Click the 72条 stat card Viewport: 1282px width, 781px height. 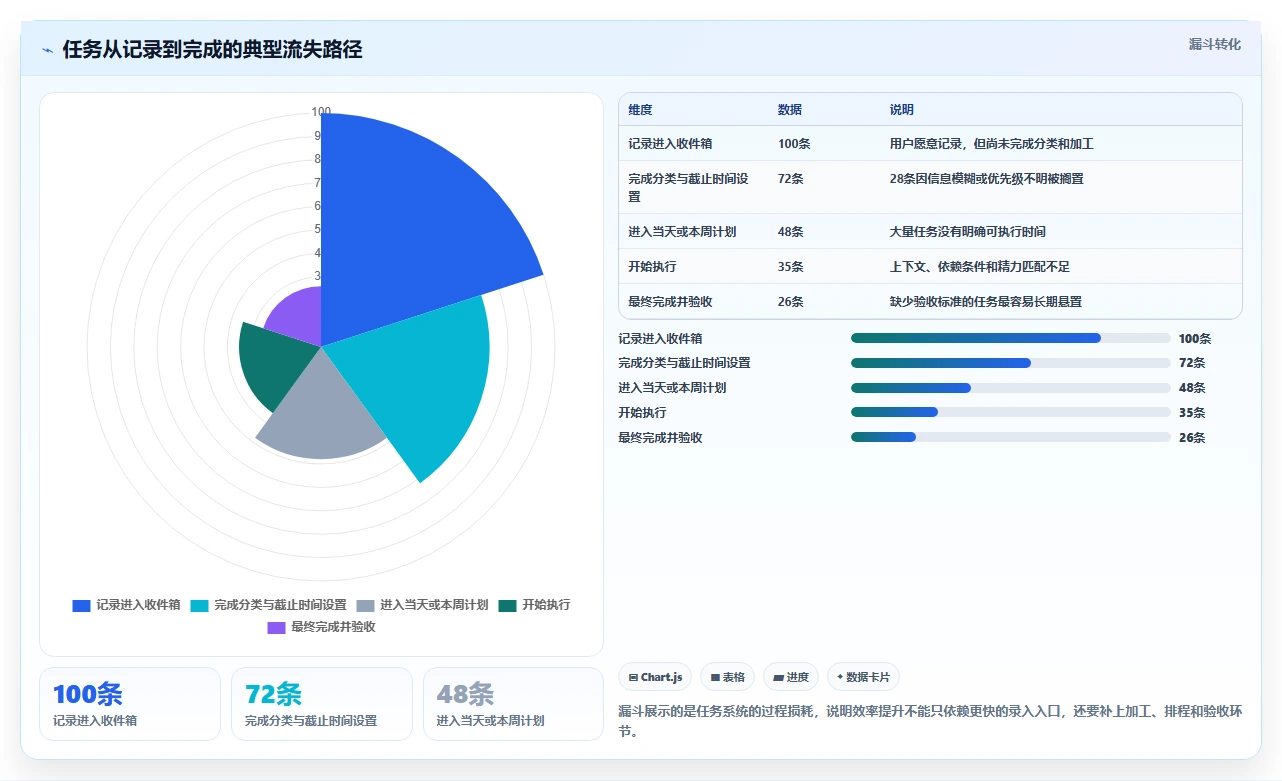click(322, 704)
